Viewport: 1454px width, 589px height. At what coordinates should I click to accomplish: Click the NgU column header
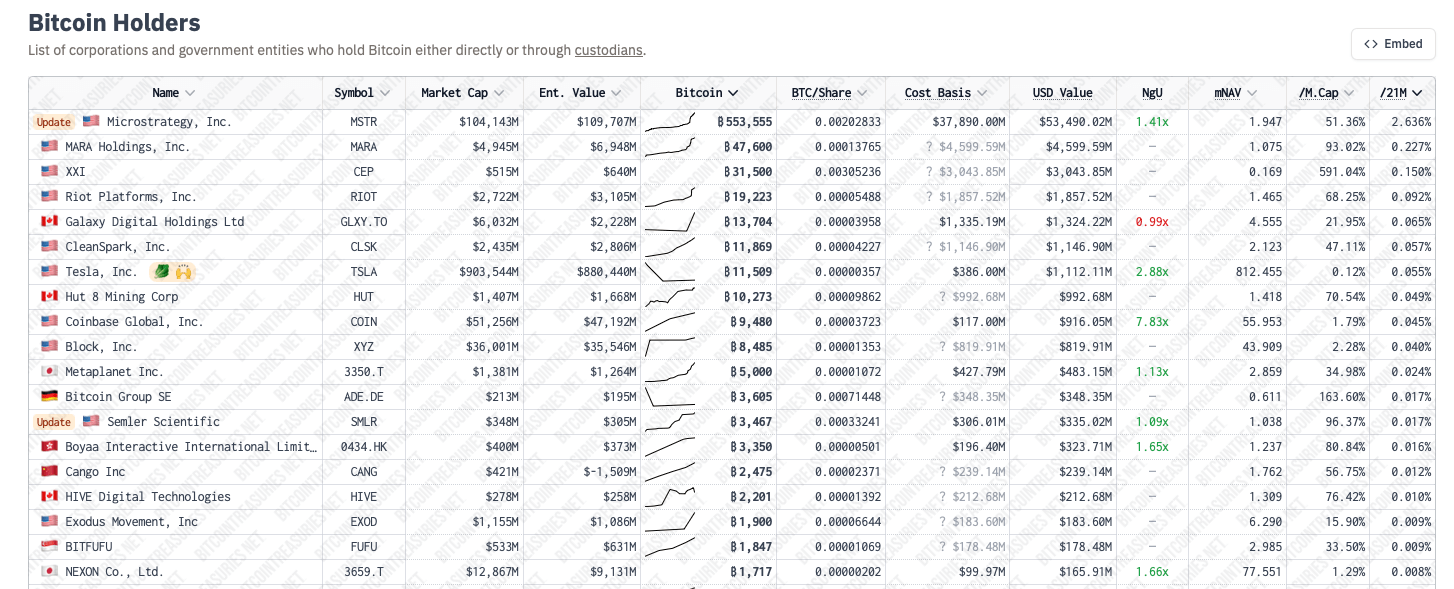(1152, 93)
